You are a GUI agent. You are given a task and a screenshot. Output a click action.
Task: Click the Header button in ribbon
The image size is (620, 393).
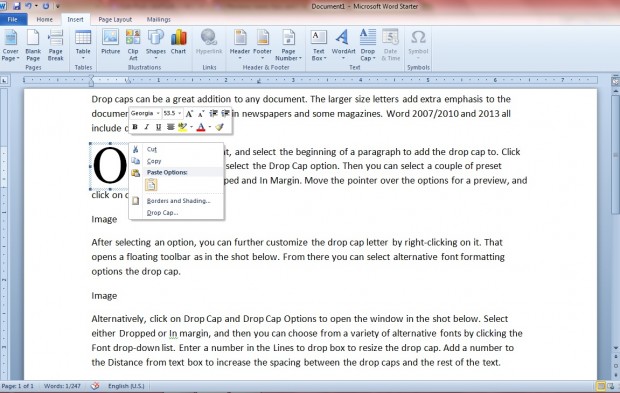[x=240, y=45]
